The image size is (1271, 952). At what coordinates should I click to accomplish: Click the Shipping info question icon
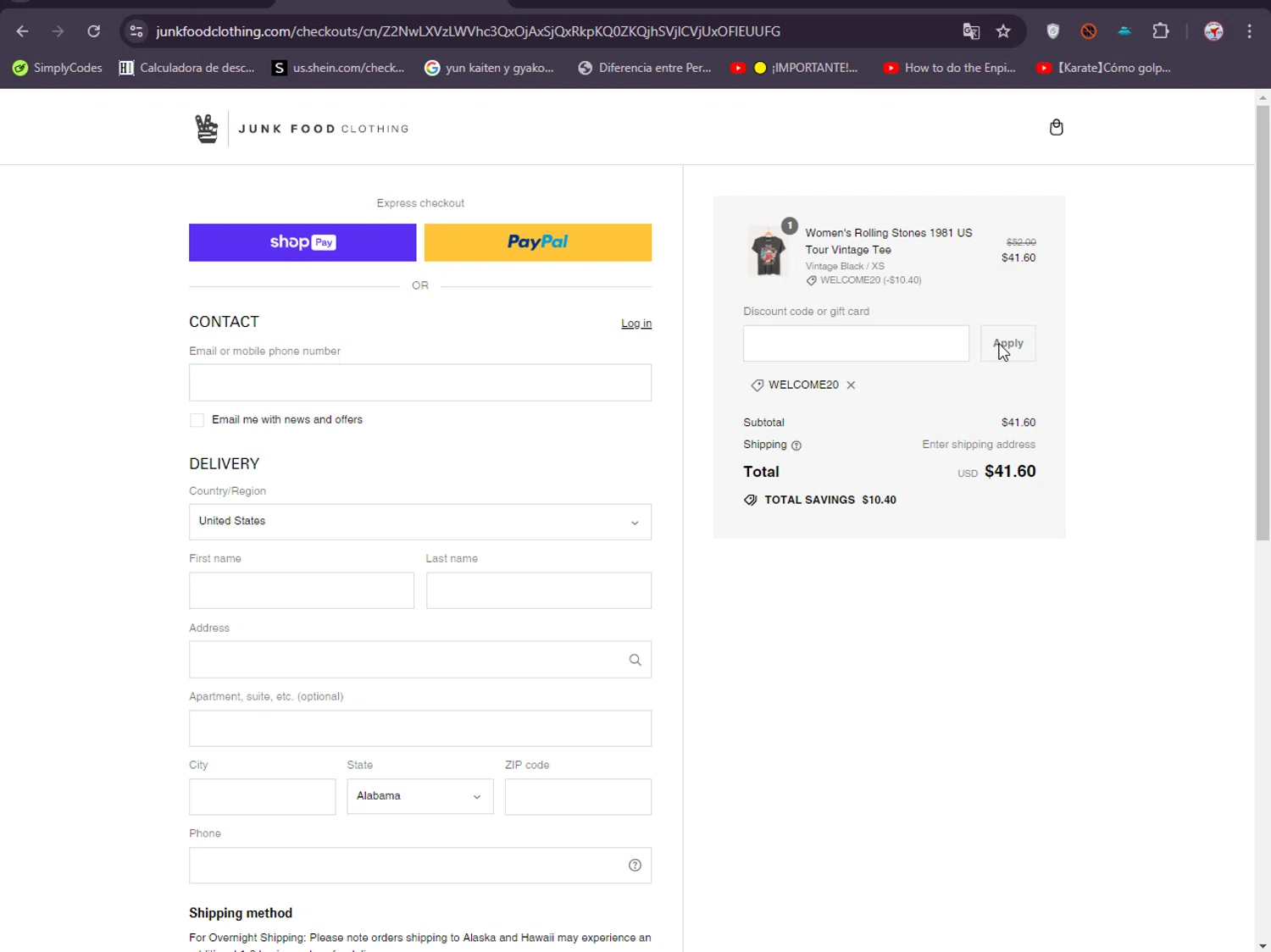coord(796,446)
